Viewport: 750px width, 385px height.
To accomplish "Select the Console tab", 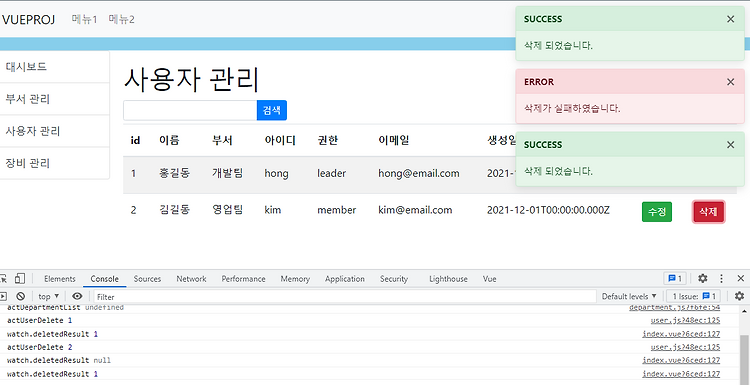I will pyautogui.click(x=104, y=279).
